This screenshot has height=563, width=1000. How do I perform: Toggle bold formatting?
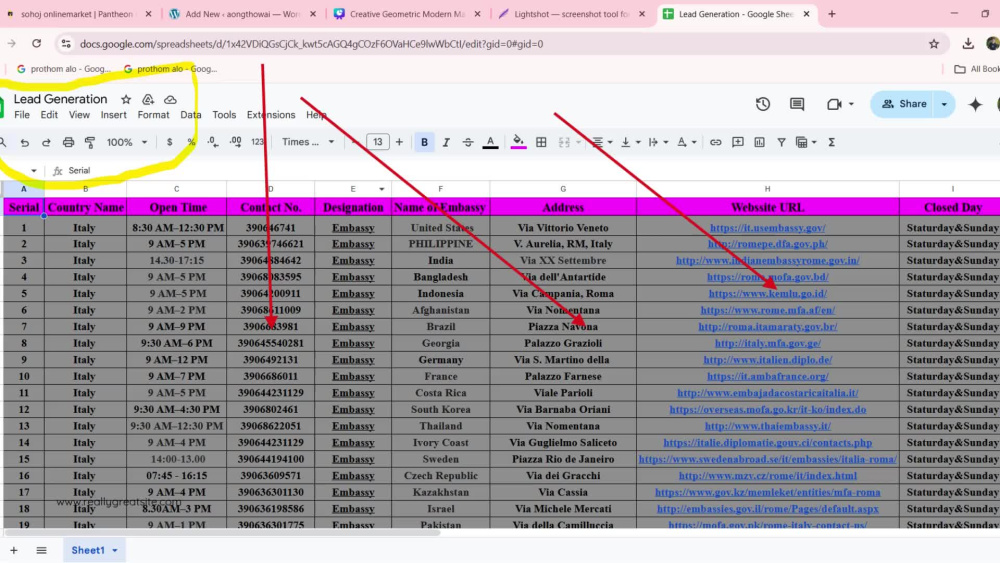pos(424,142)
